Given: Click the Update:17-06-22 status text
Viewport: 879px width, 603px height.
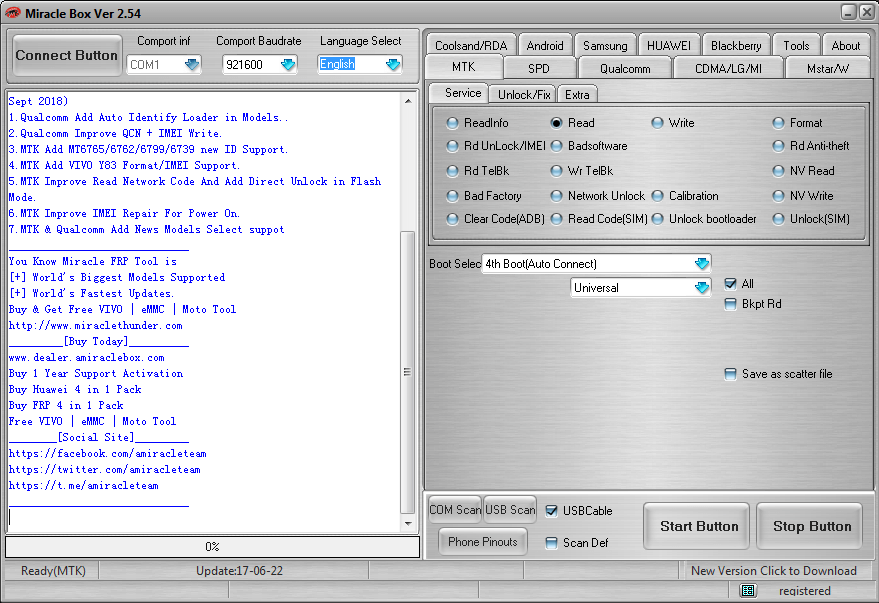Looking at the screenshot, I should tap(239, 570).
